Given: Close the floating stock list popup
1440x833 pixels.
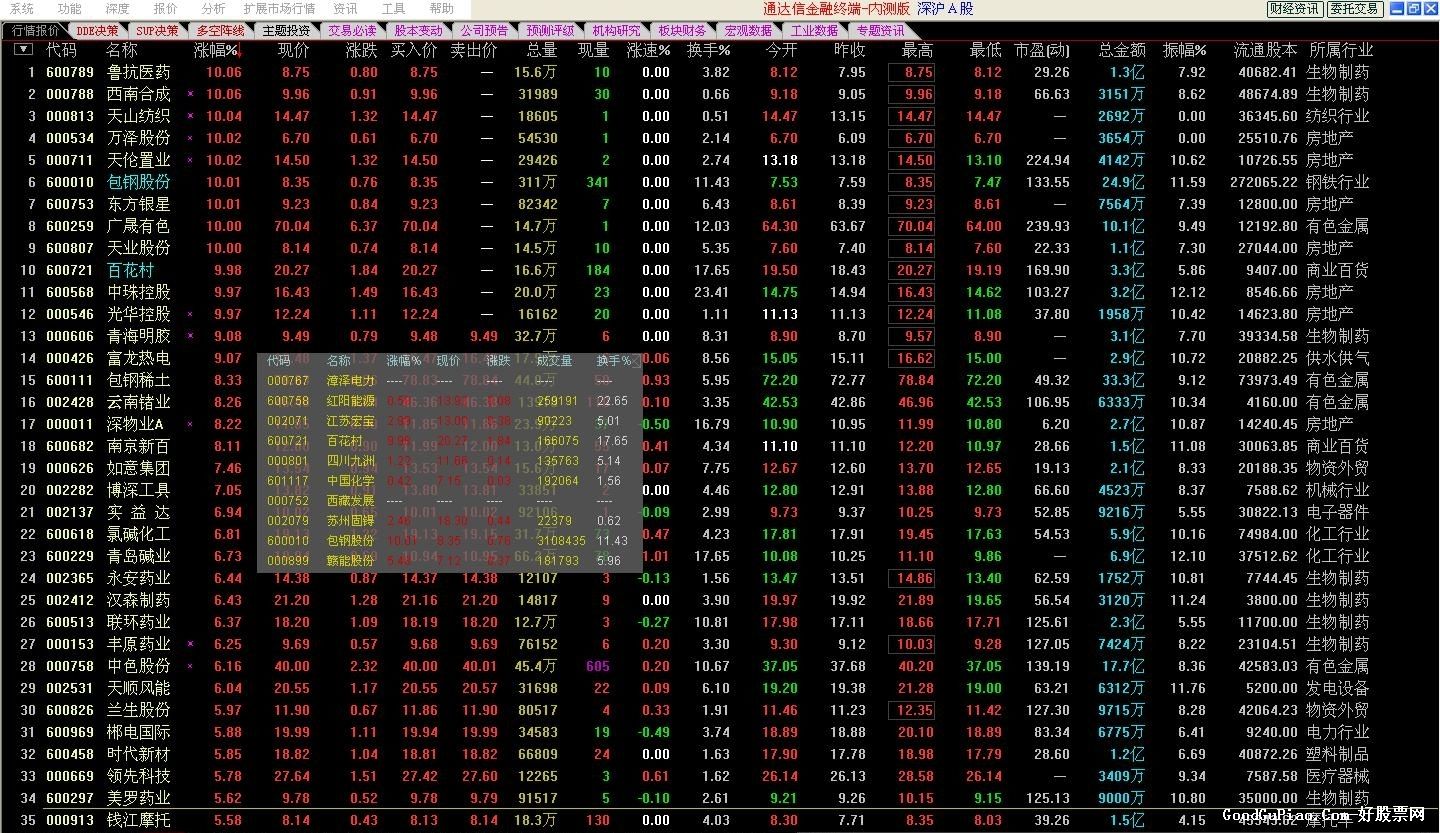Looking at the screenshot, I should point(634,361).
